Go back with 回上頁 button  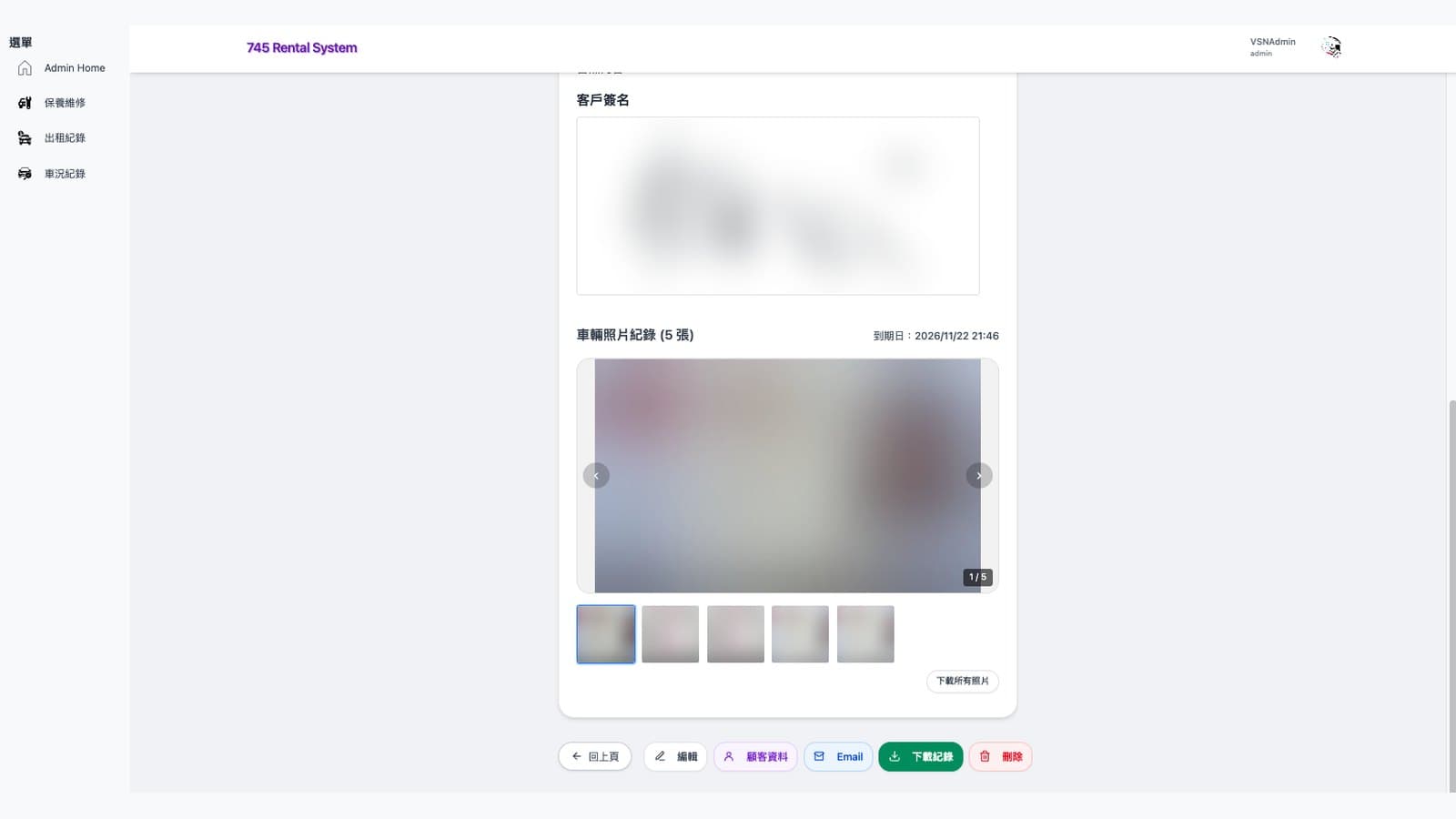pos(595,757)
